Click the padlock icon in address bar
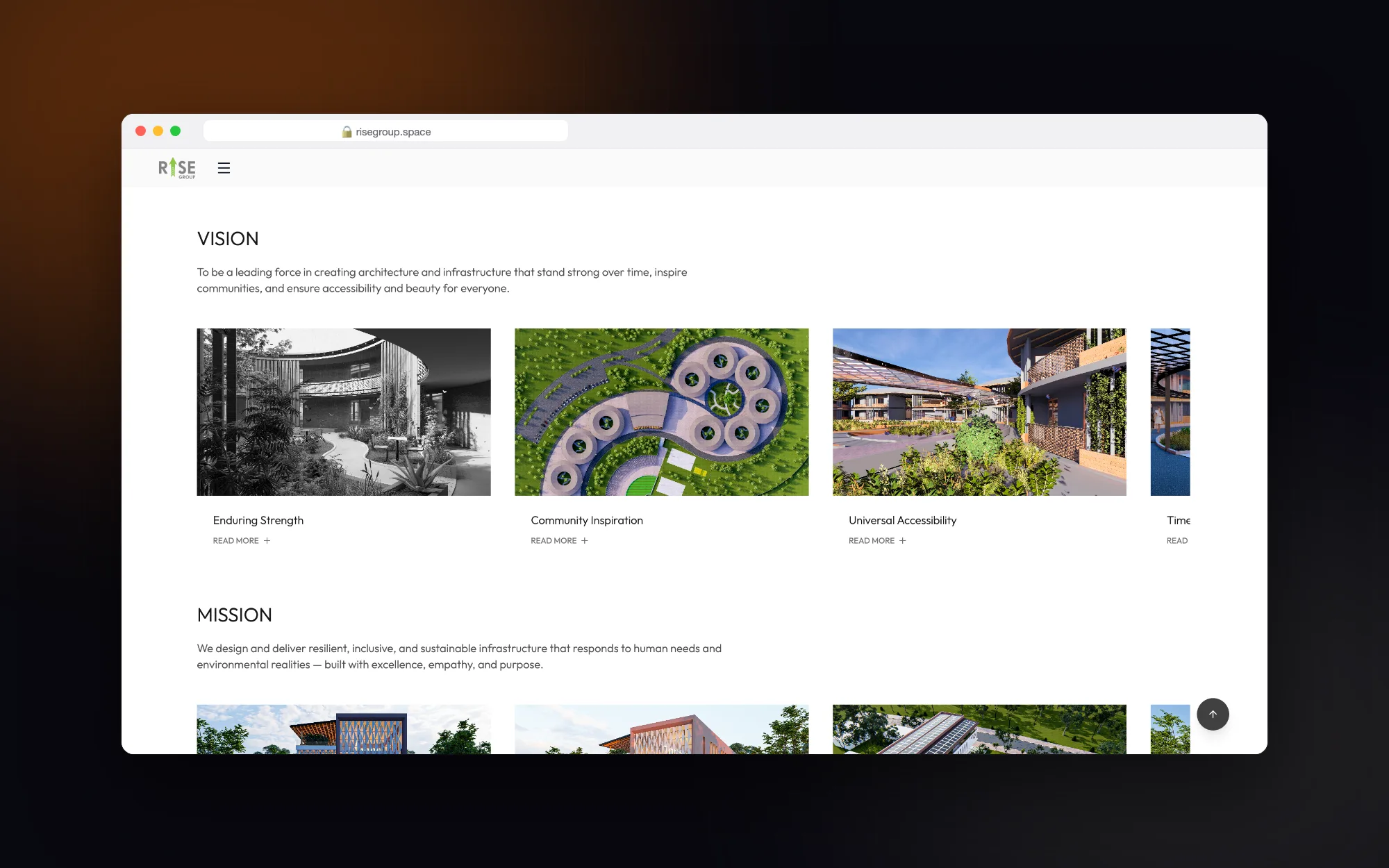Screen dimensions: 1389x868 [x=347, y=131]
